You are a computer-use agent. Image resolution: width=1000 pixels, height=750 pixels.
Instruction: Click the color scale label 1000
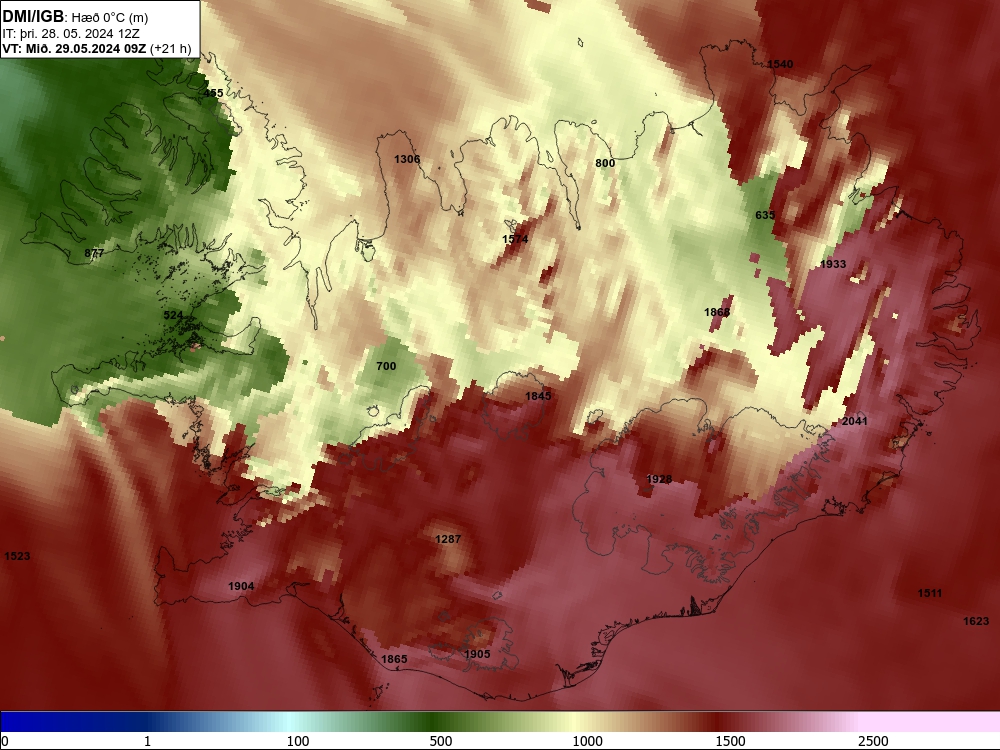pos(587,741)
